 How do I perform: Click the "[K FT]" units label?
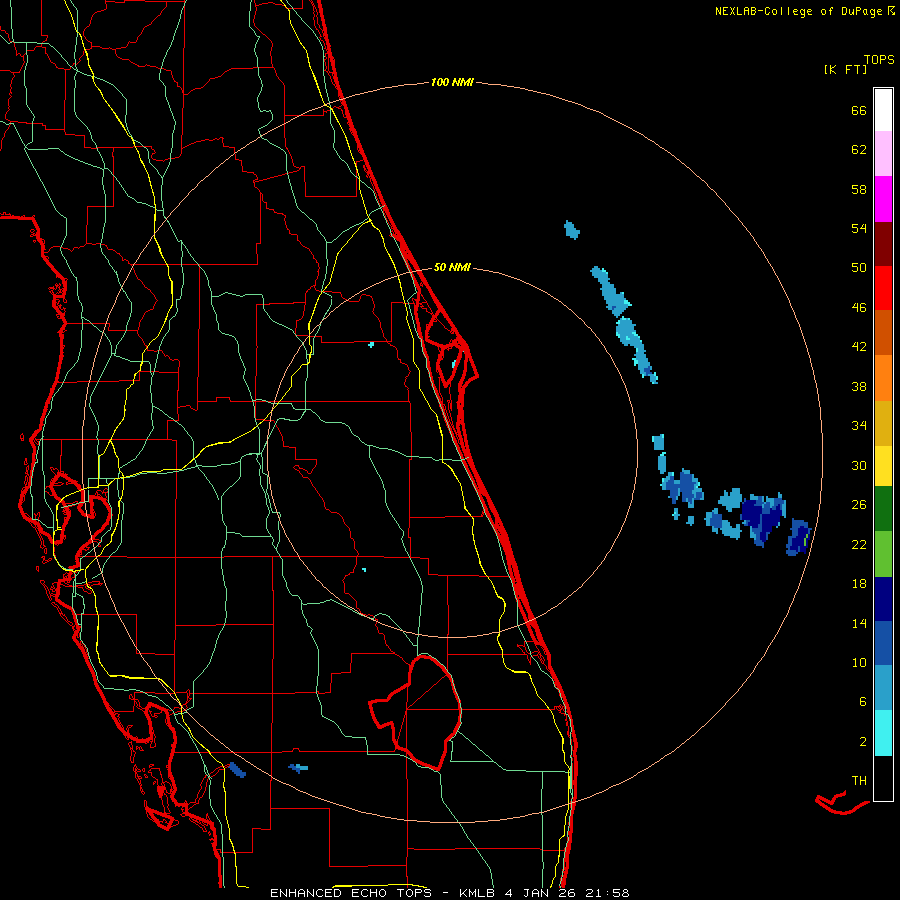[x=845, y=69]
